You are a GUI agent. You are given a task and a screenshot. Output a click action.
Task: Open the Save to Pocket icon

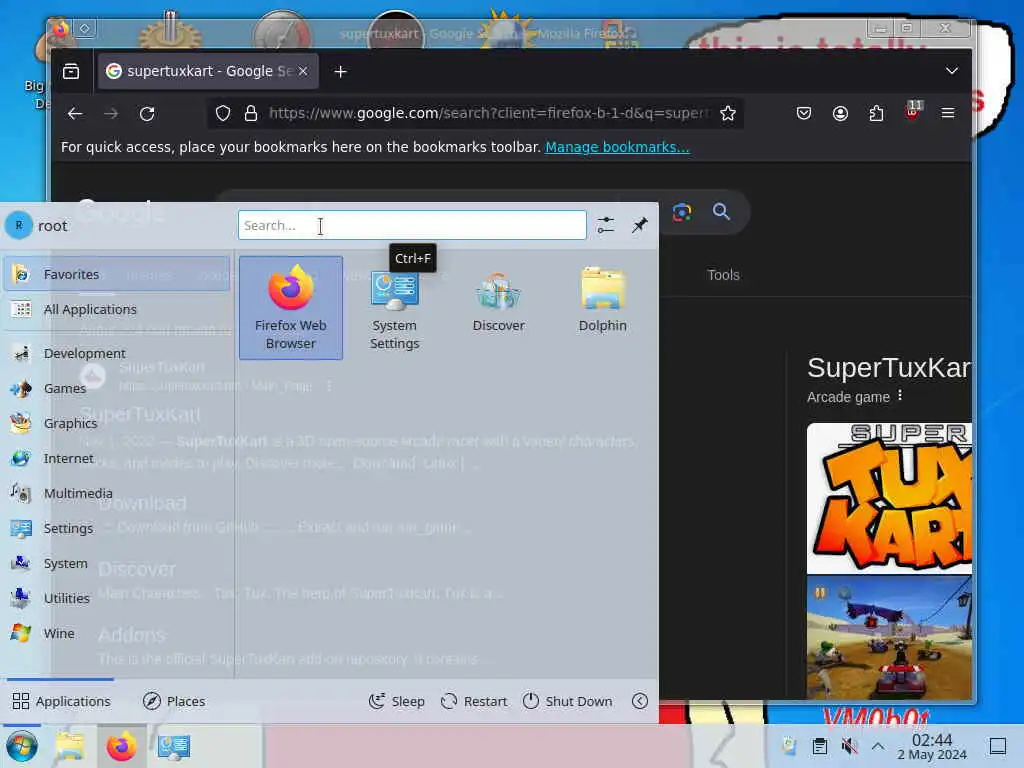(x=804, y=114)
